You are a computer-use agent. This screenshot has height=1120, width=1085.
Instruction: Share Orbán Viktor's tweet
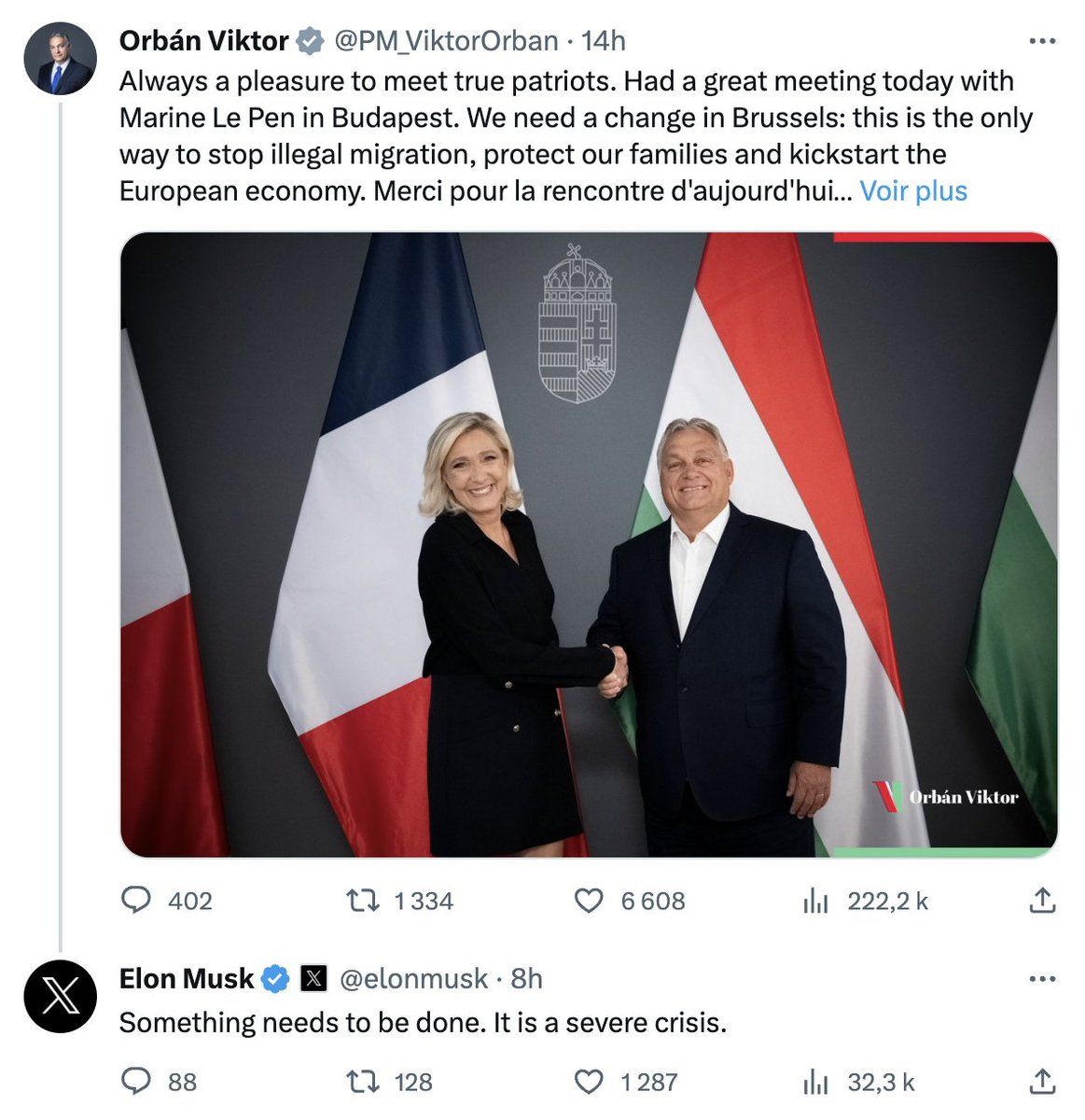pyautogui.click(x=1041, y=901)
